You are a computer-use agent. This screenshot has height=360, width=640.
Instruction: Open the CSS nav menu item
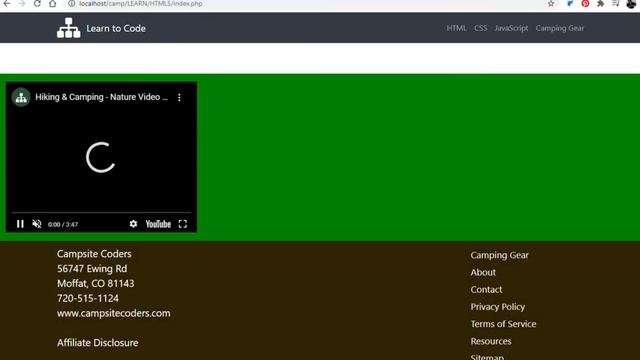480,28
